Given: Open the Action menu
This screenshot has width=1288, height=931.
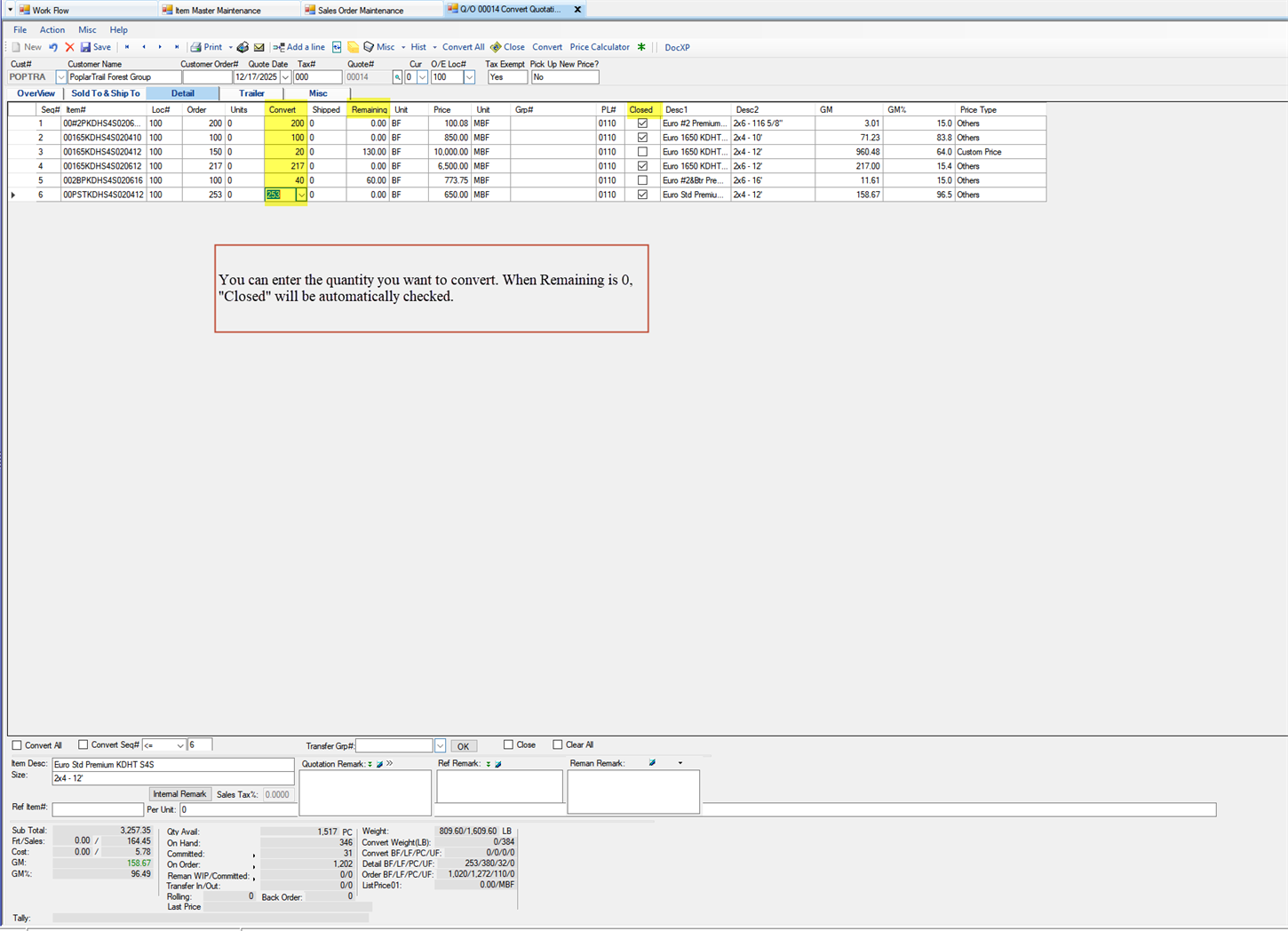Looking at the screenshot, I should (52, 29).
